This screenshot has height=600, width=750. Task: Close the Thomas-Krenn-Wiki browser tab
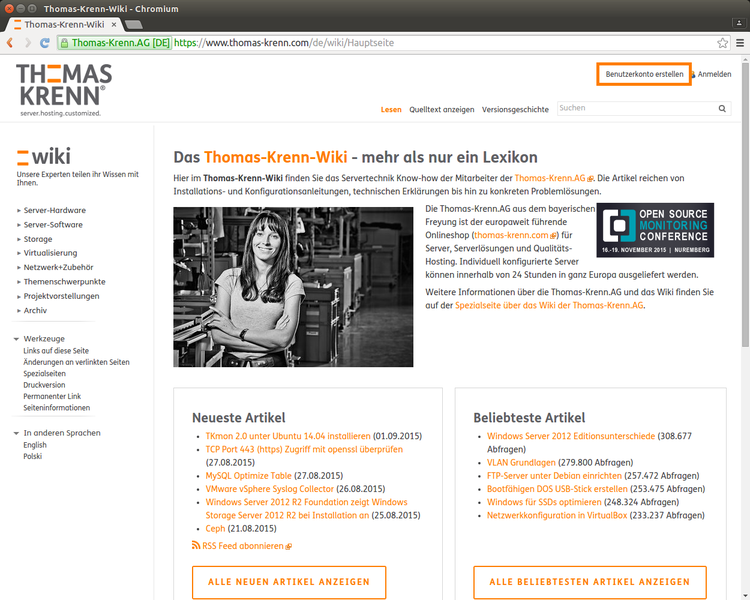pyautogui.click(x=114, y=24)
